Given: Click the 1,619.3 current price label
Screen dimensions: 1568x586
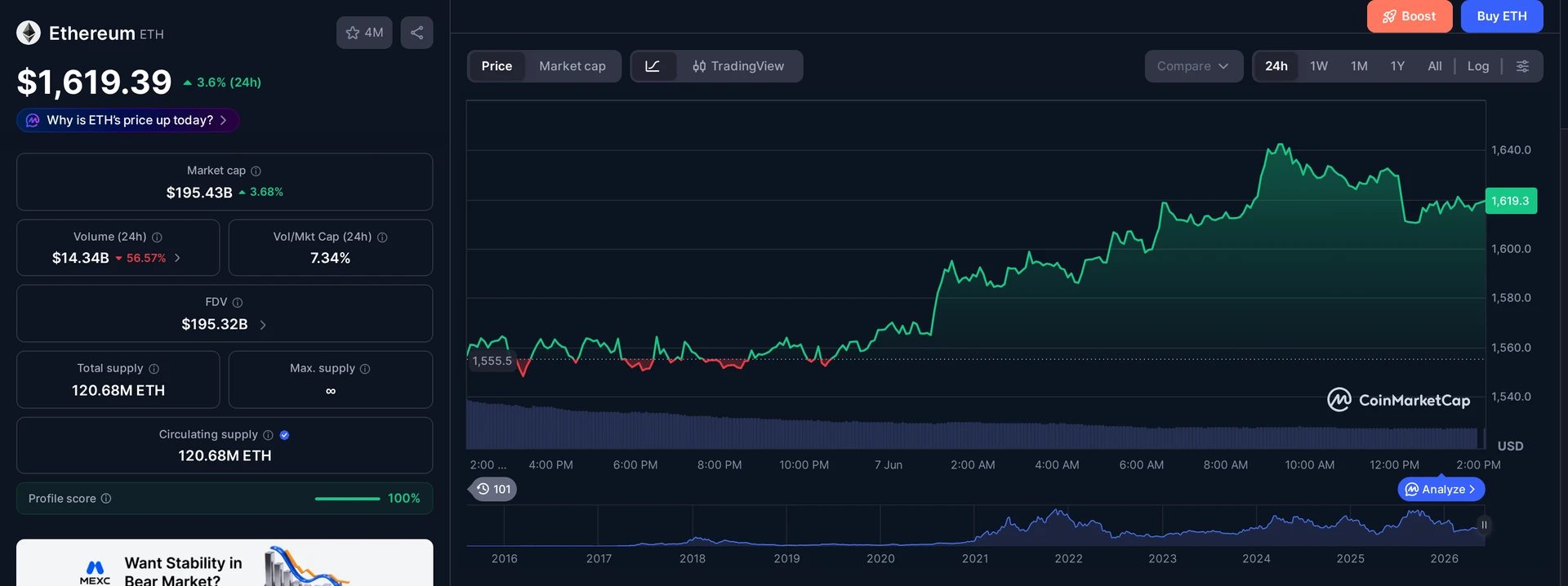Looking at the screenshot, I should click(x=1511, y=201).
